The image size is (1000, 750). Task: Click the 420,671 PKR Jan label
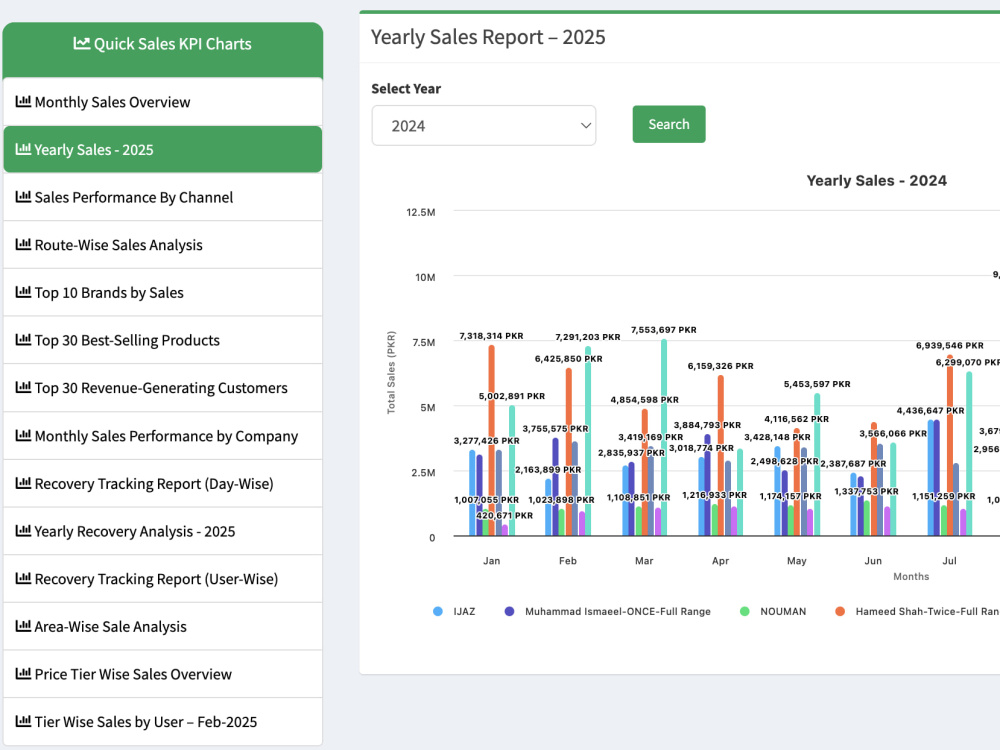click(504, 515)
